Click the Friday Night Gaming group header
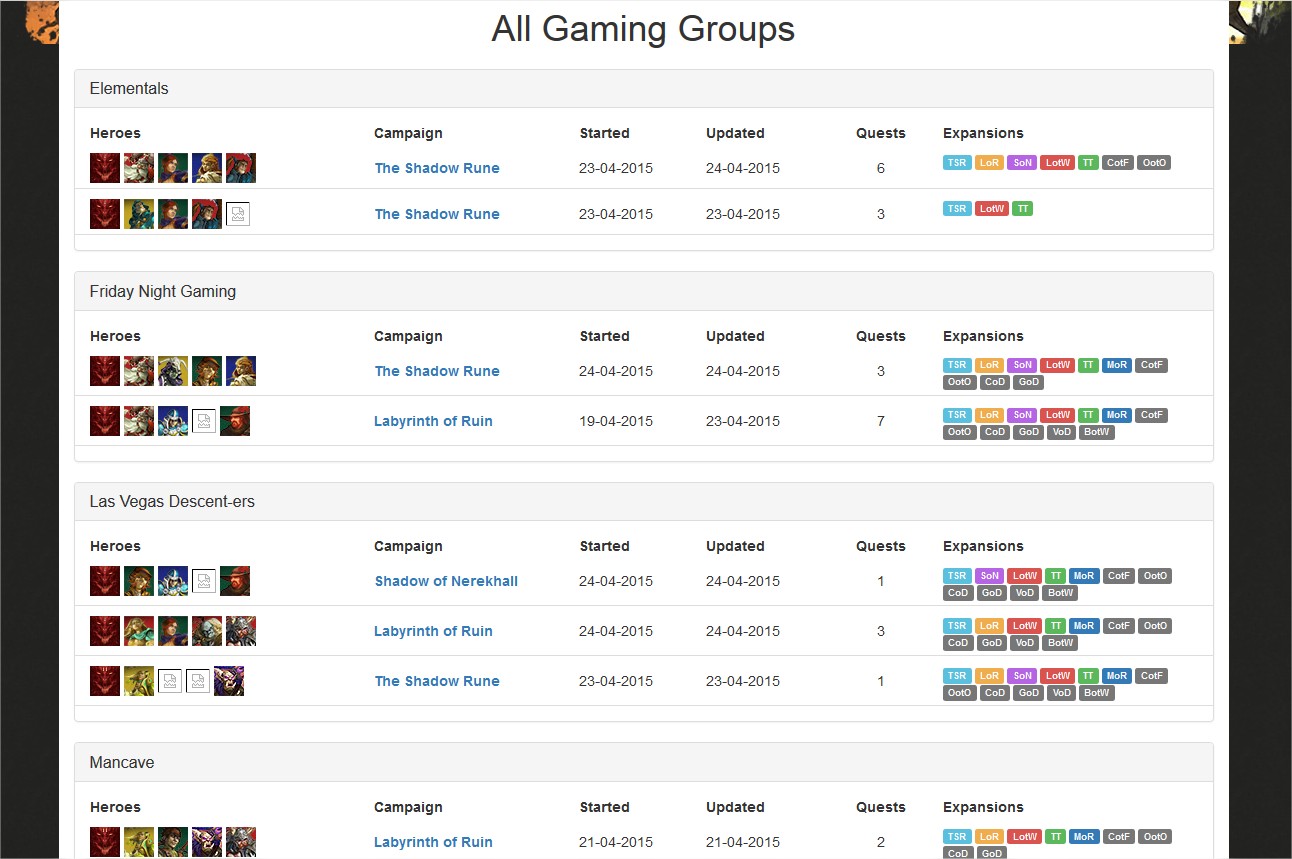 coord(163,291)
